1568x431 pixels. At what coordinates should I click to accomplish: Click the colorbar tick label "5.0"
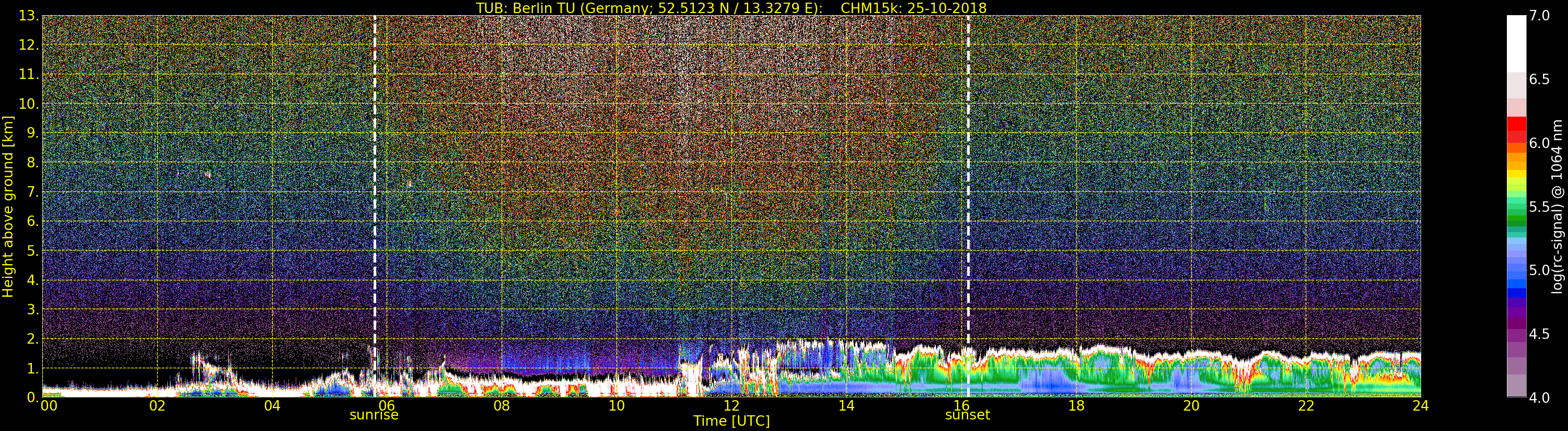(x=1539, y=270)
